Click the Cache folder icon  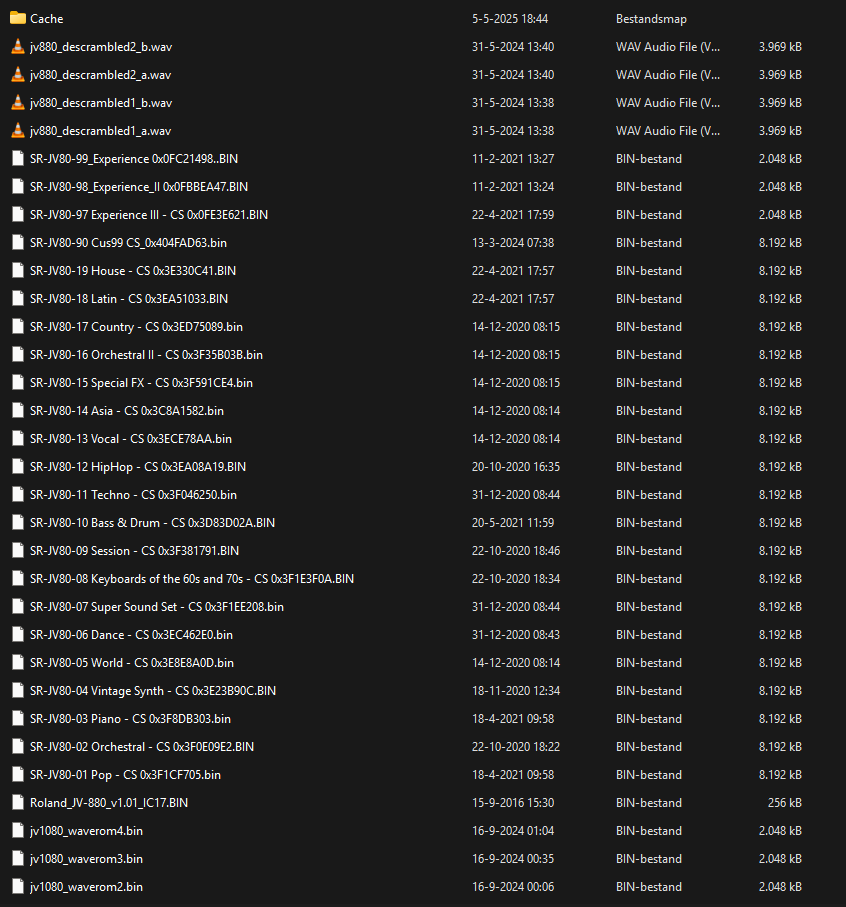pyautogui.click(x=18, y=19)
